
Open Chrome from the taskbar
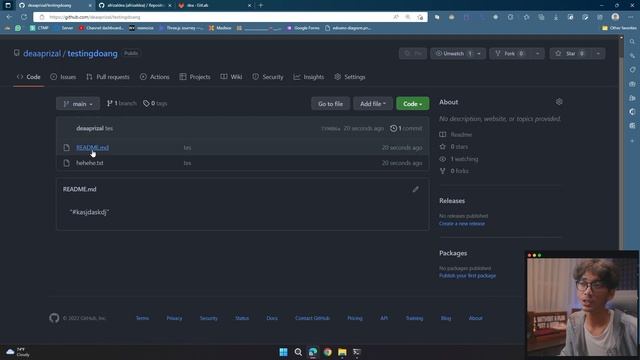pos(327,352)
